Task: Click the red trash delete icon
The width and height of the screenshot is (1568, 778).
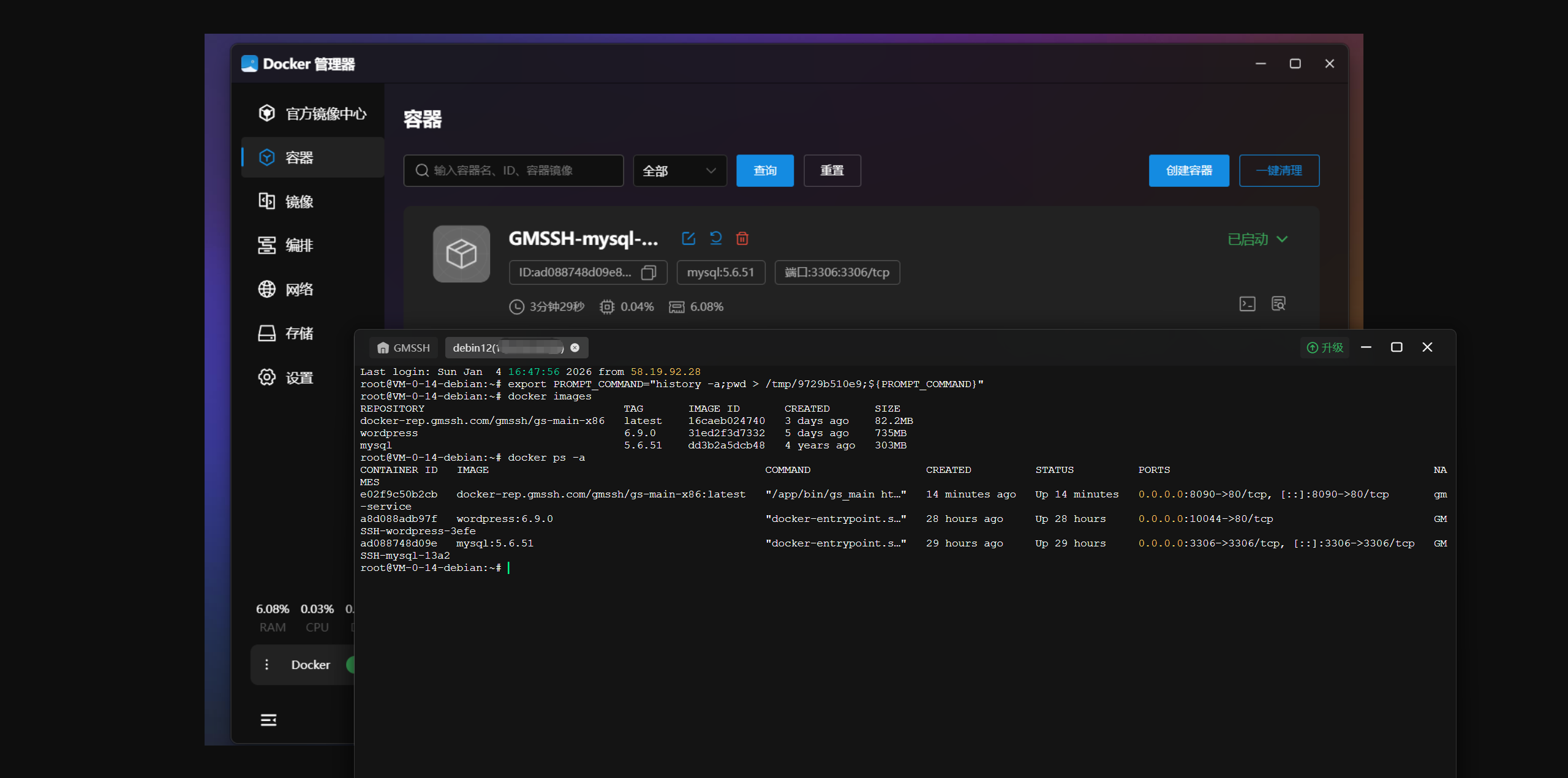Action: [742, 238]
